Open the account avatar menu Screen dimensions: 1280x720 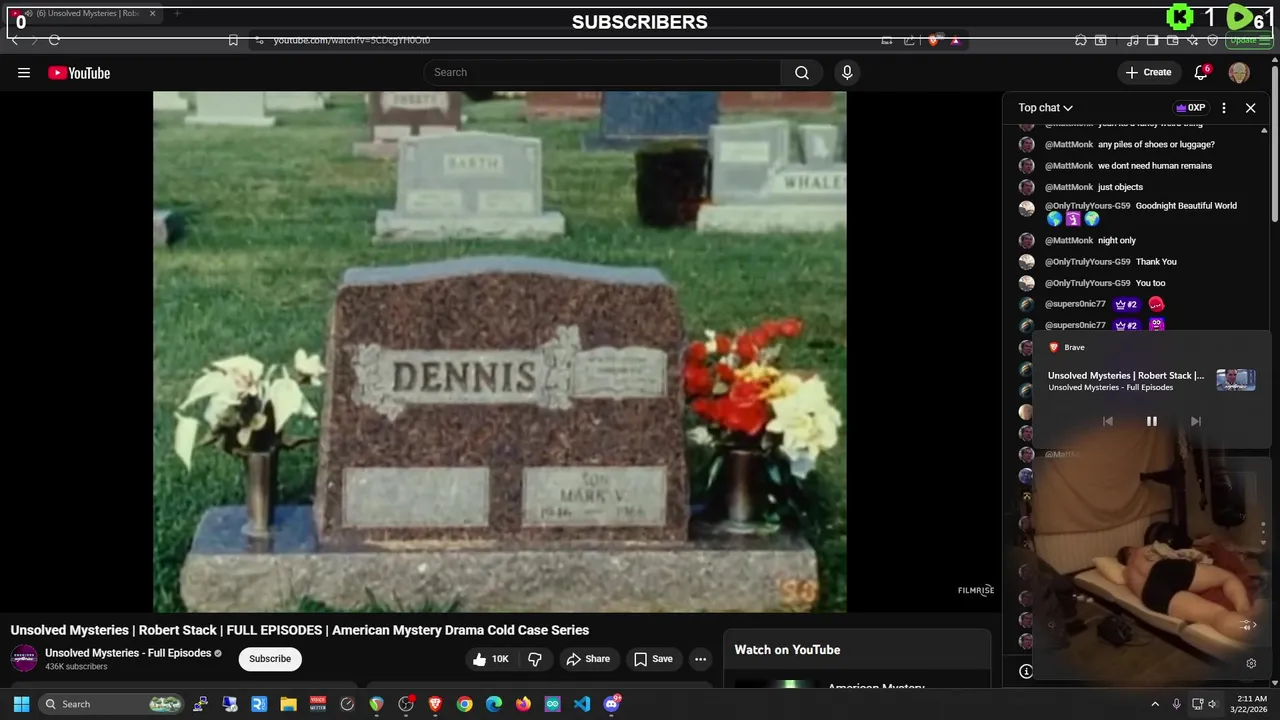[1239, 72]
